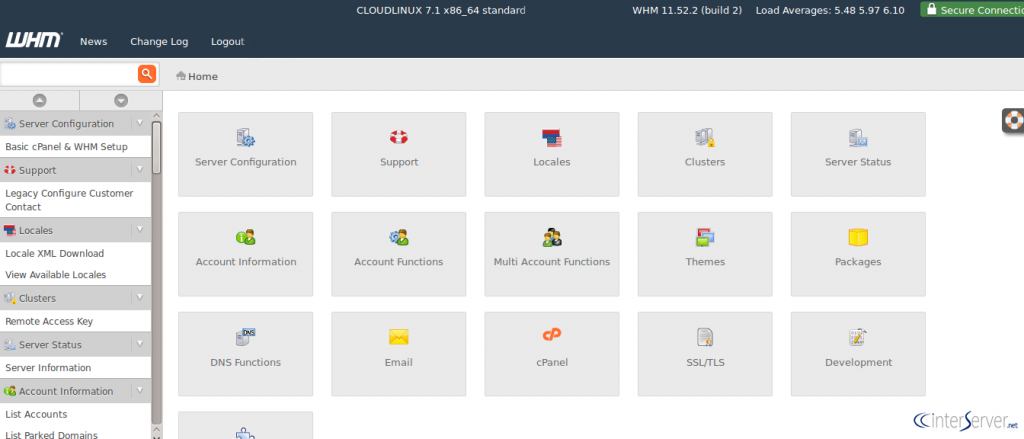The image size is (1024, 439).
Task: Collapse the Support sidebar section
Action: (140, 169)
